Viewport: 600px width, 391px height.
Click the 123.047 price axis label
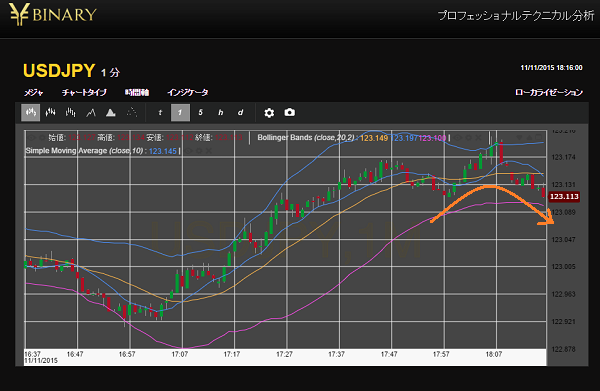point(563,239)
